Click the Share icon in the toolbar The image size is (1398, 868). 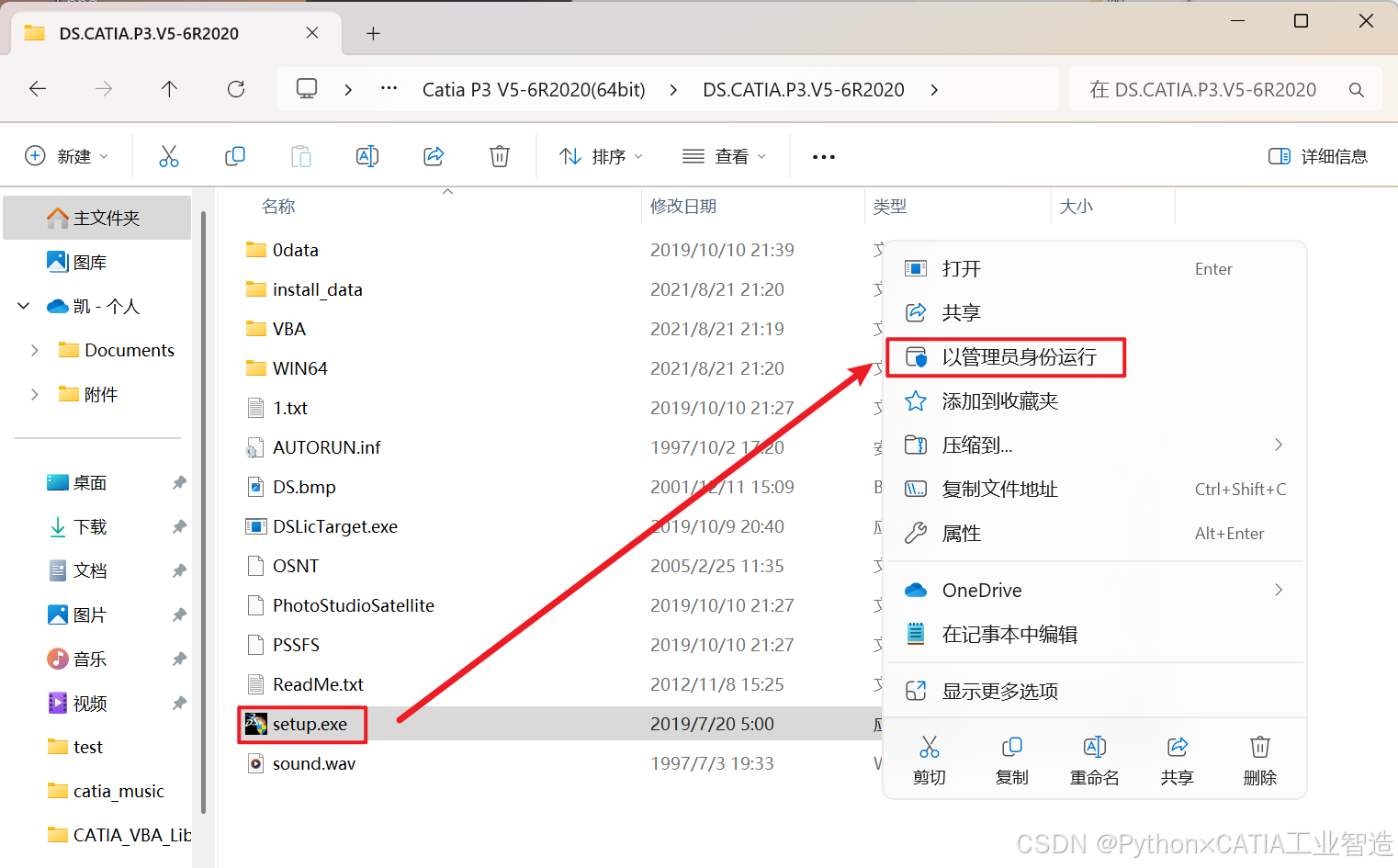pos(434,156)
